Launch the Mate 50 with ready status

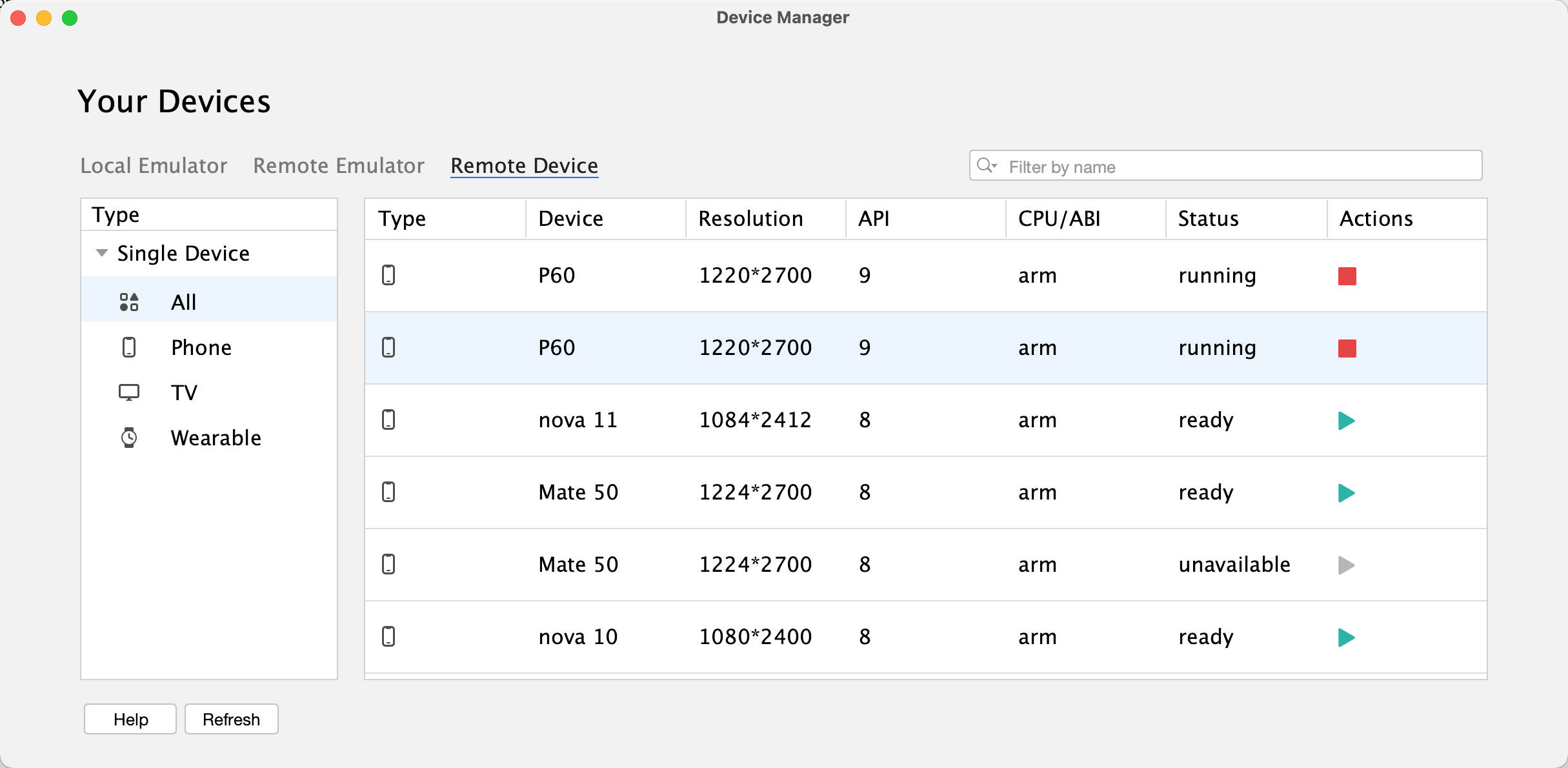click(1346, 493)
